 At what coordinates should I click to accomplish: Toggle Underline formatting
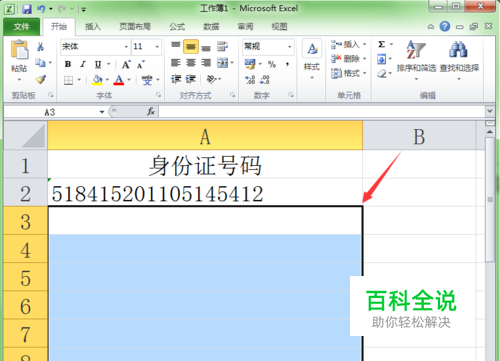coord(98,64)
